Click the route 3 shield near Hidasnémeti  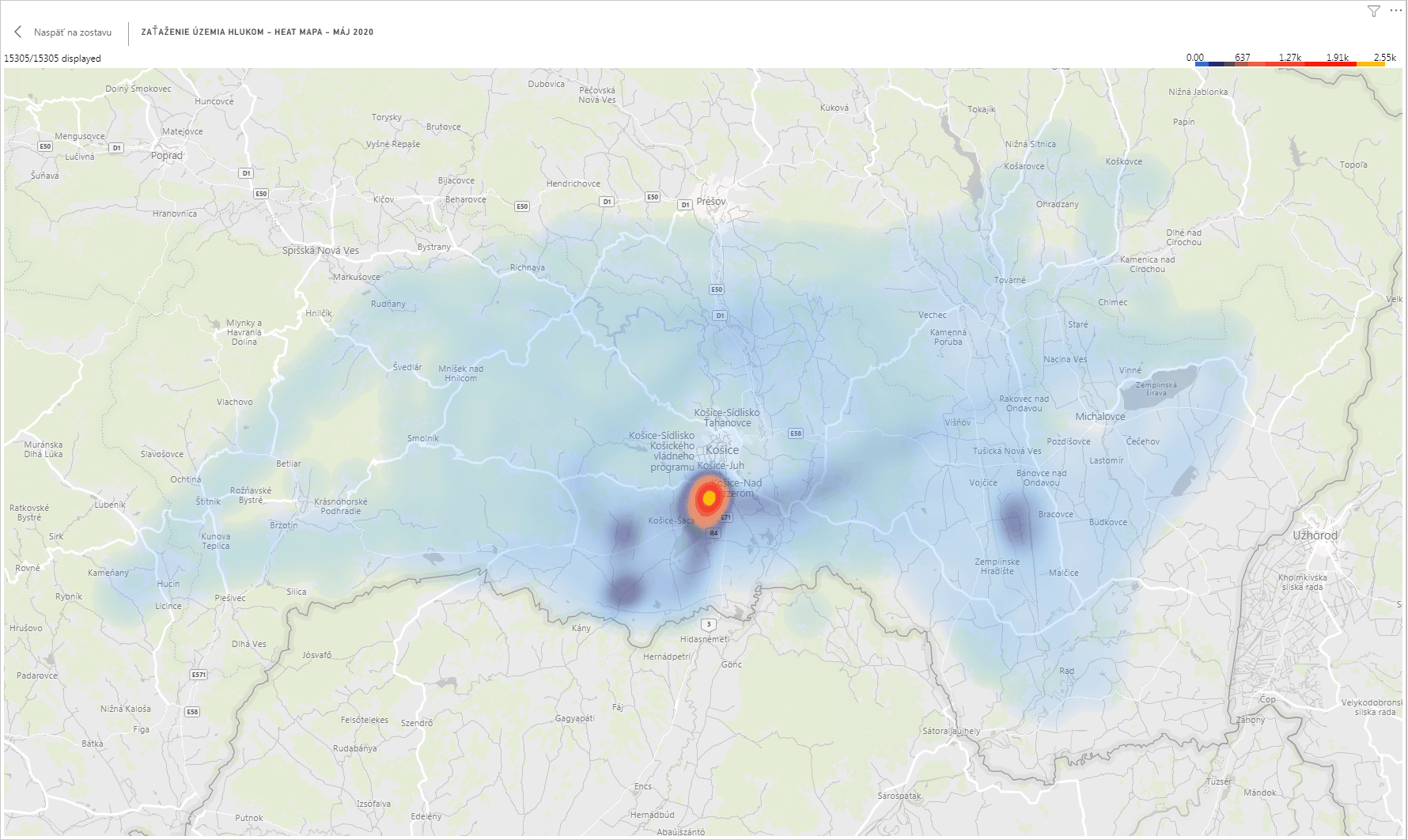click(x=709, y=624)
